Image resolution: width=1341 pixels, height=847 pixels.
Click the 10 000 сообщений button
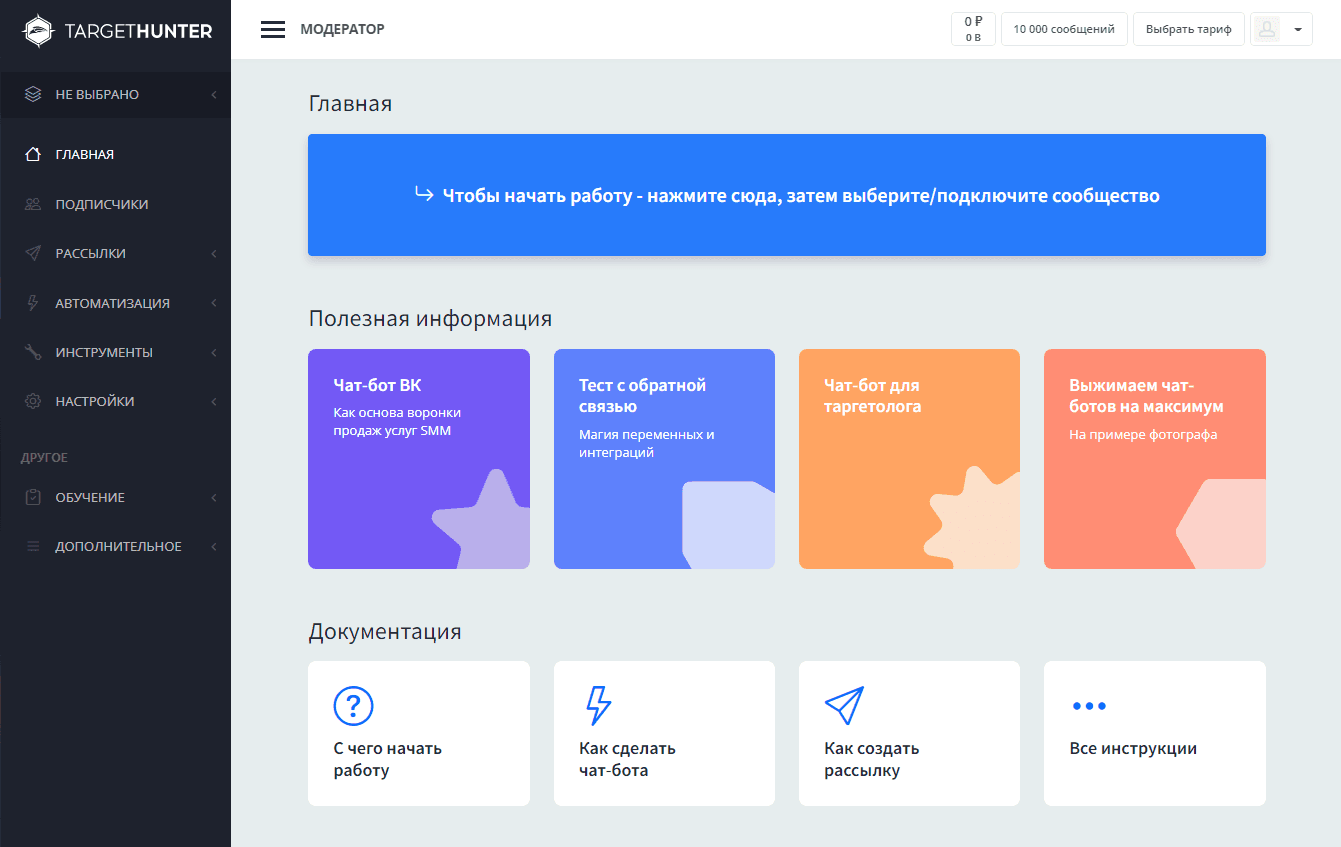click(x=1064, y=30)
